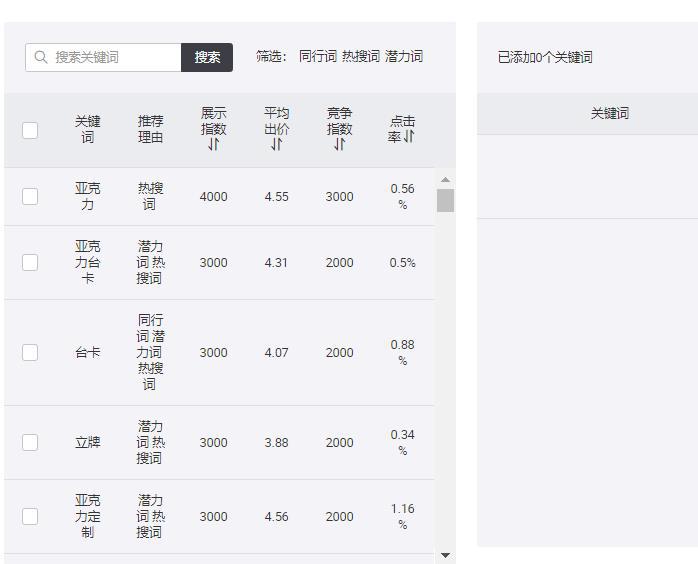Enable the 立牌 keyword checkbox
Image resolution: width=698 pixels, height=564 pixels.
[30, 443]
